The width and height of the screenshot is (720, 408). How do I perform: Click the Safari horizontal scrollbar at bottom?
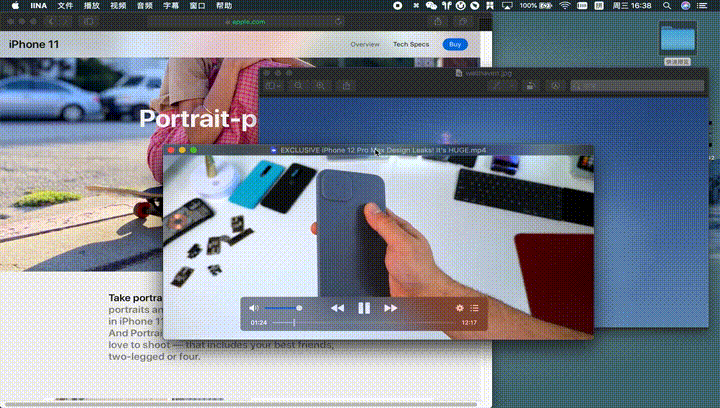[241, 405]
